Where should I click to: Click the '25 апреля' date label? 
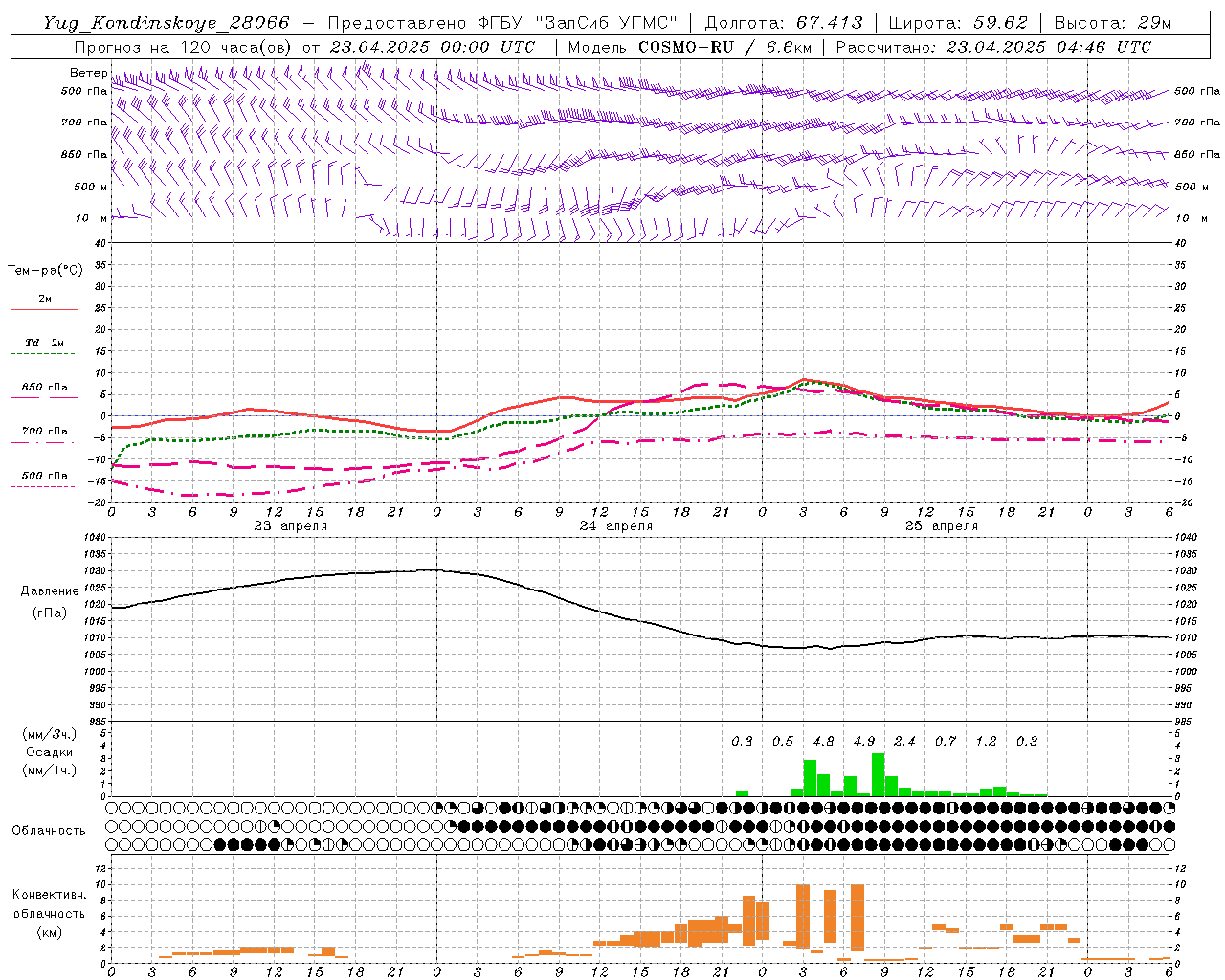tap(941, 526)
